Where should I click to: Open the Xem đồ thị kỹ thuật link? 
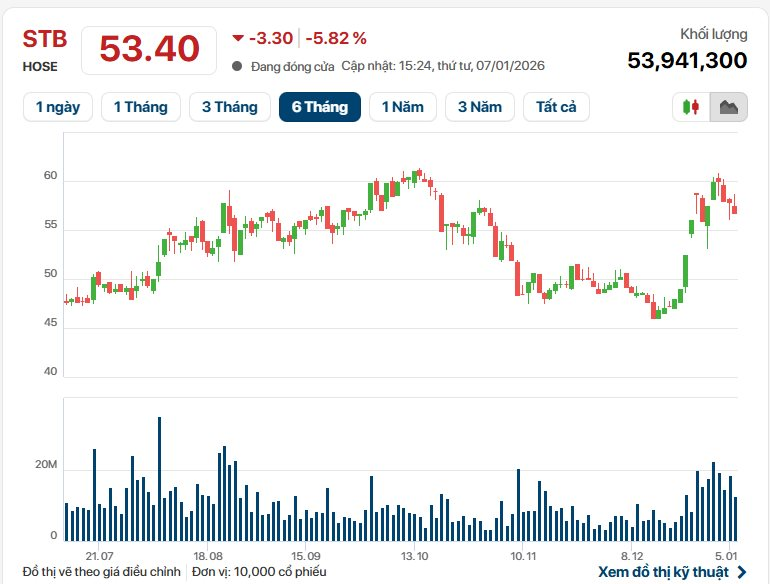point(664,572)
